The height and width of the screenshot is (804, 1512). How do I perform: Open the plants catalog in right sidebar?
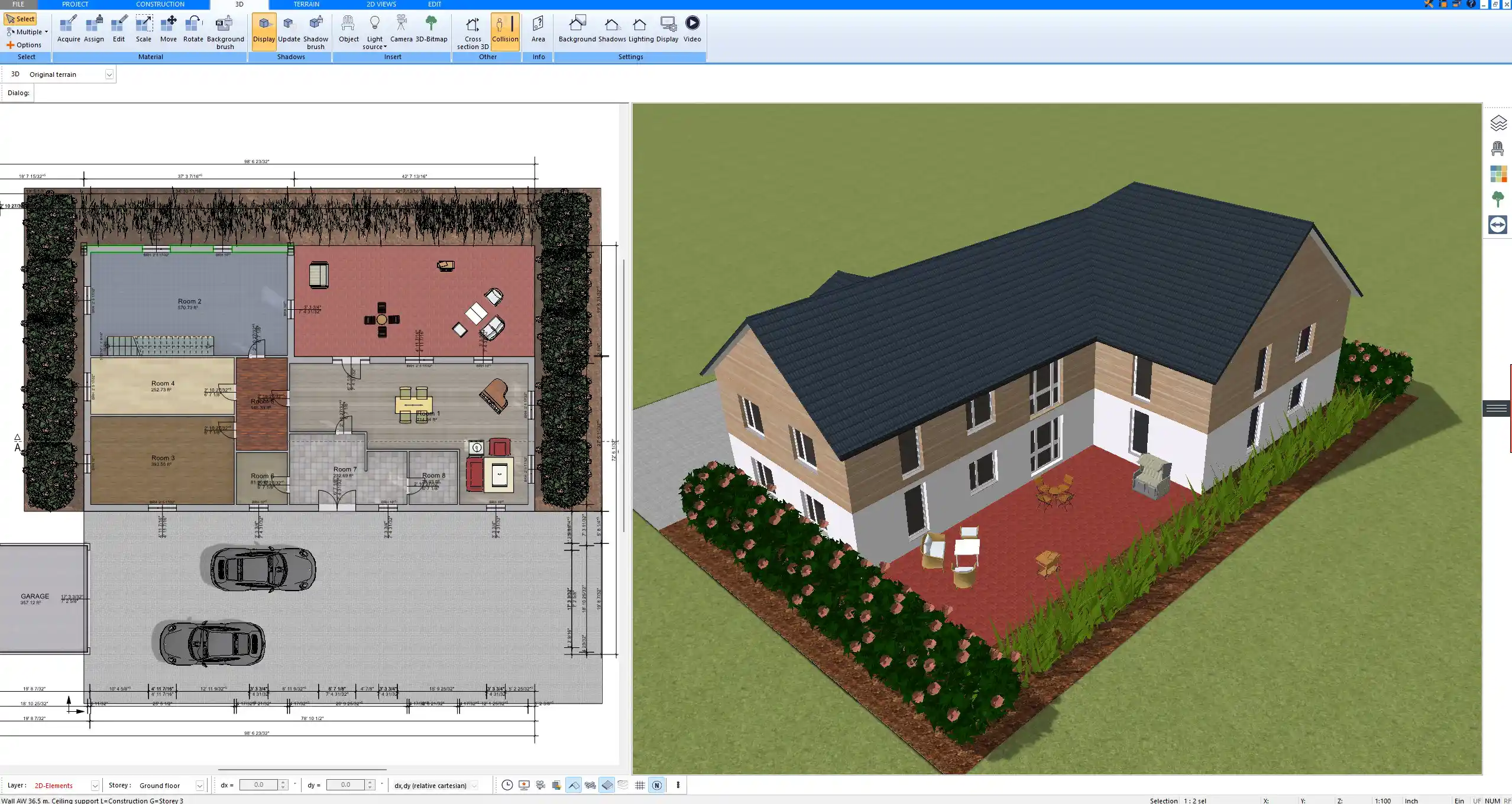[1498, 199]
